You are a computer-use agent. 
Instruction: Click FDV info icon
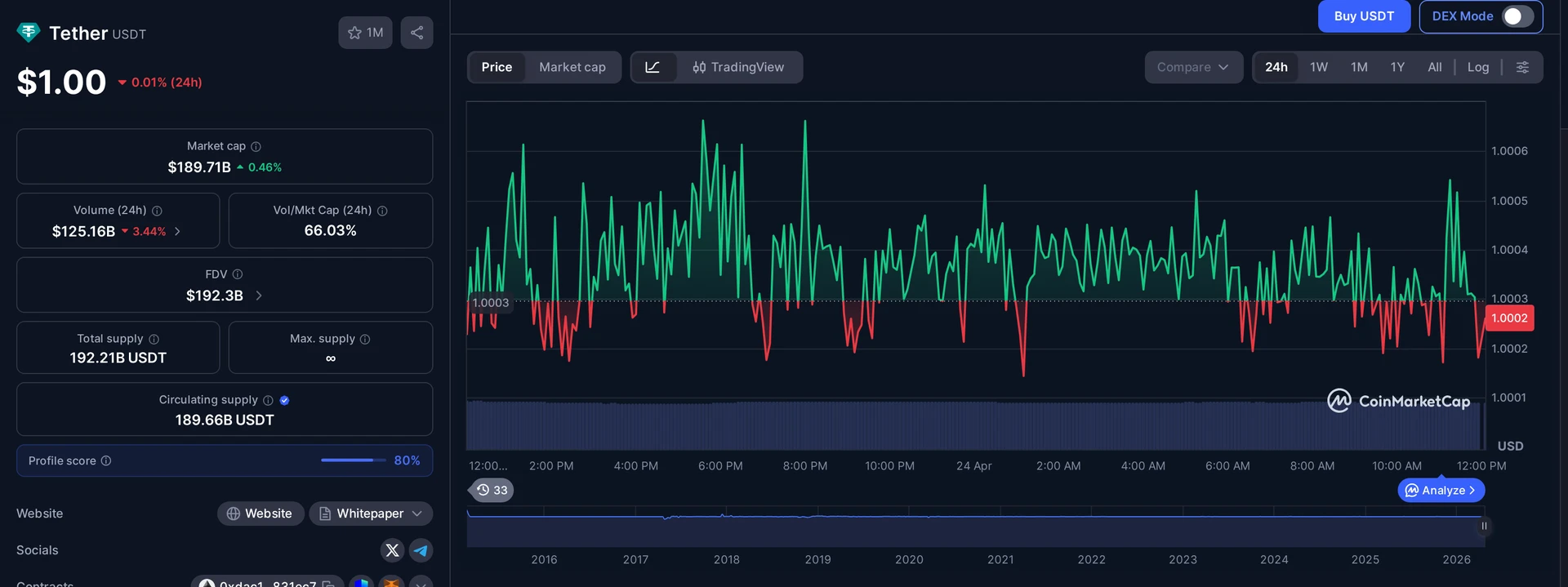click(x=238, y=274)
